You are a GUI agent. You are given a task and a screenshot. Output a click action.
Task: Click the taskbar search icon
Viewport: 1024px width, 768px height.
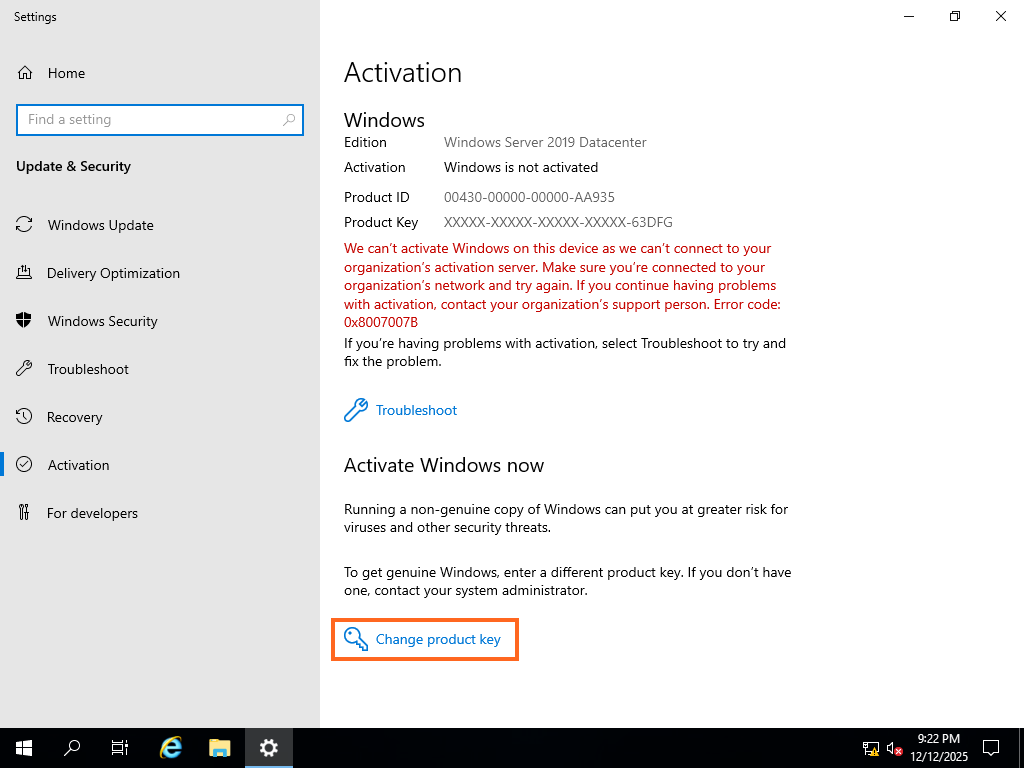tap(72, 747)
